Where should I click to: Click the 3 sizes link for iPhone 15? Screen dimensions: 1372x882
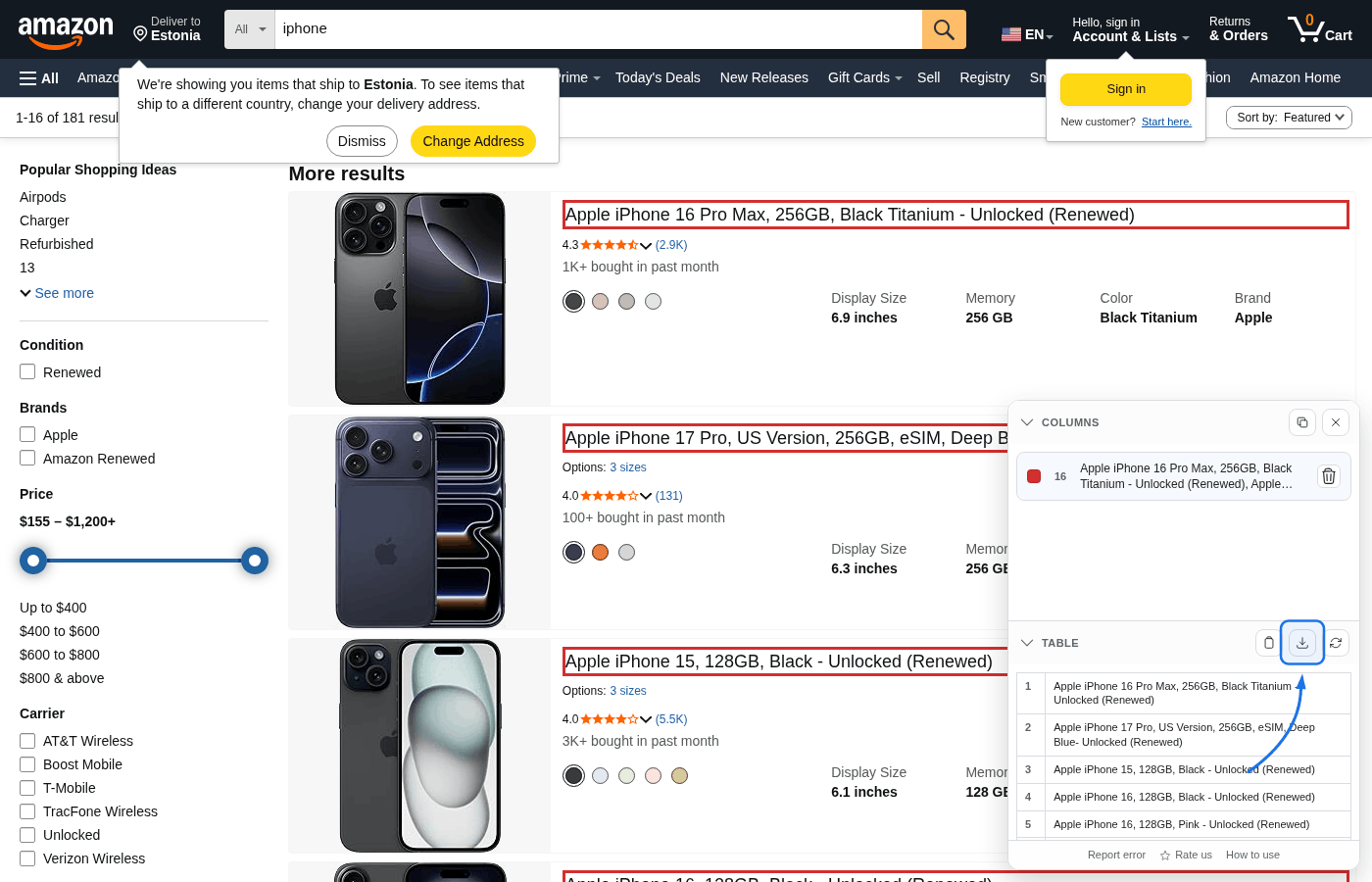coord(628,691)
